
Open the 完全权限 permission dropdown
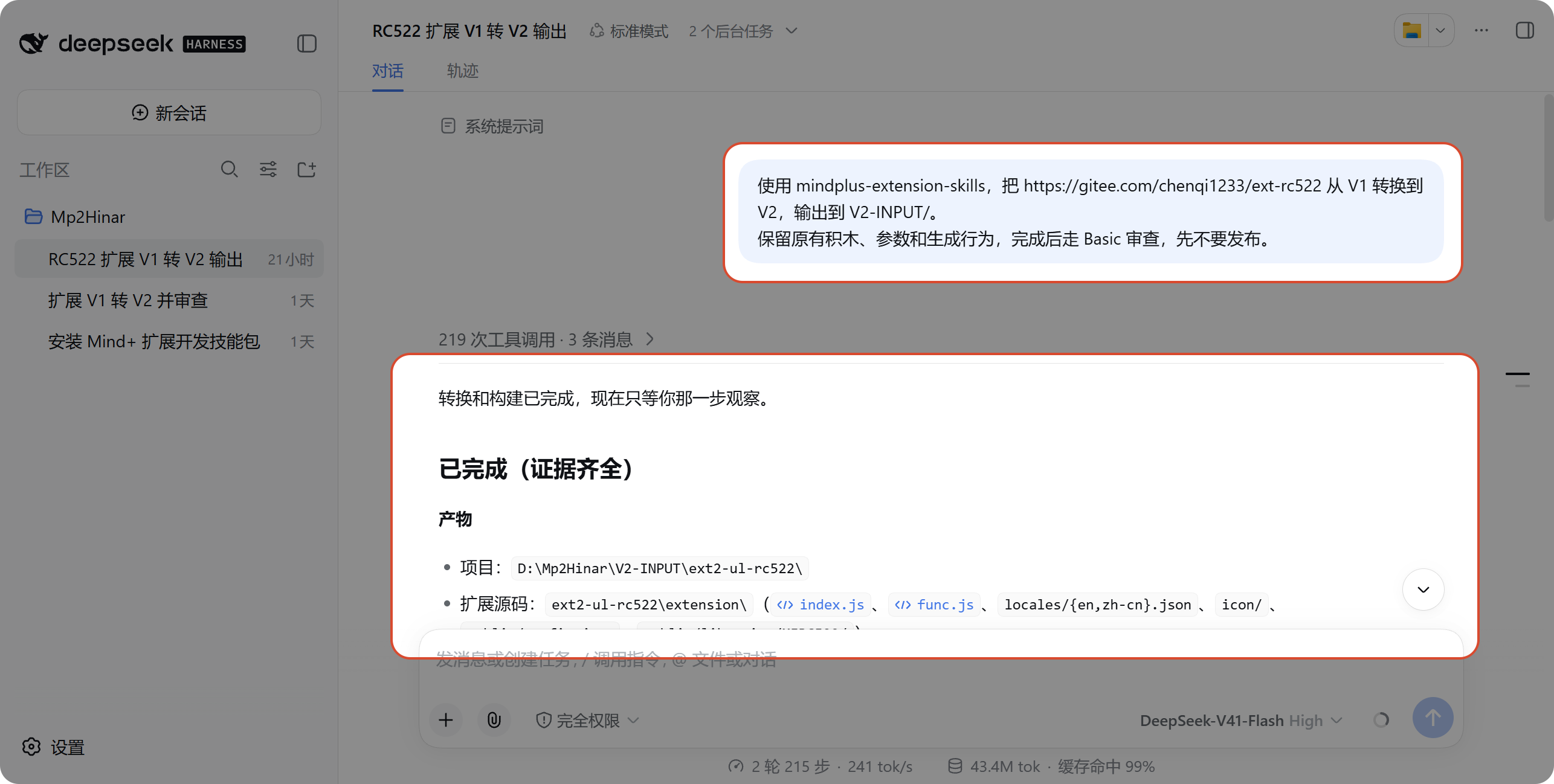click(587, 720)
